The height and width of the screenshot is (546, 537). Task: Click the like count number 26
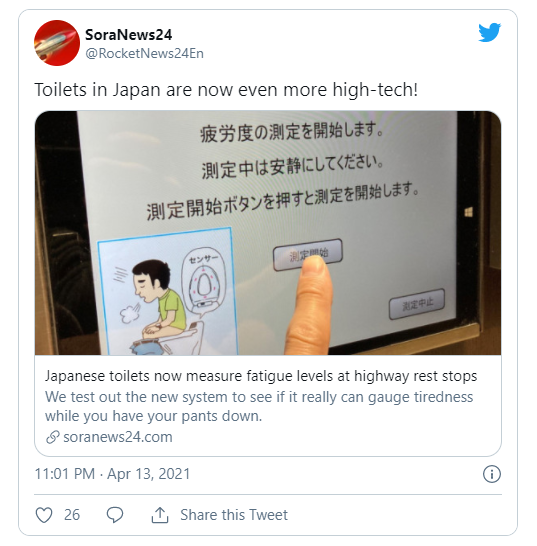pos(72,515)
